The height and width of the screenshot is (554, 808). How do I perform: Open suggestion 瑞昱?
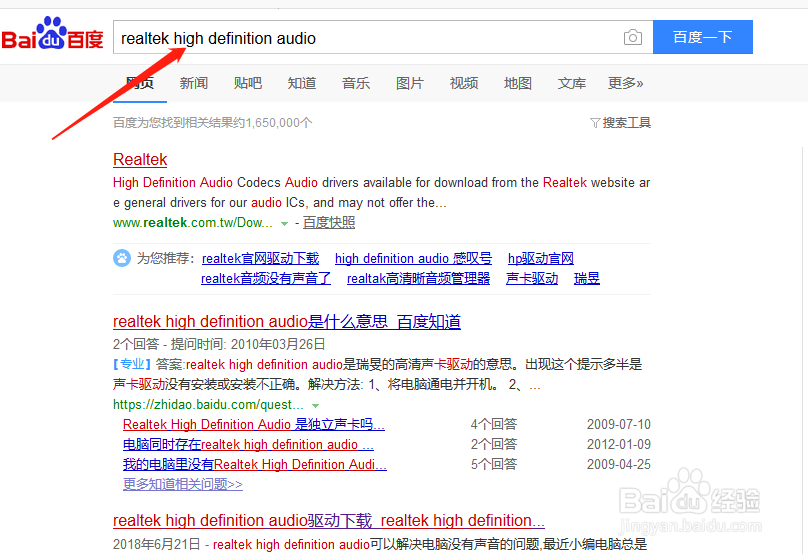pos(587,278)
